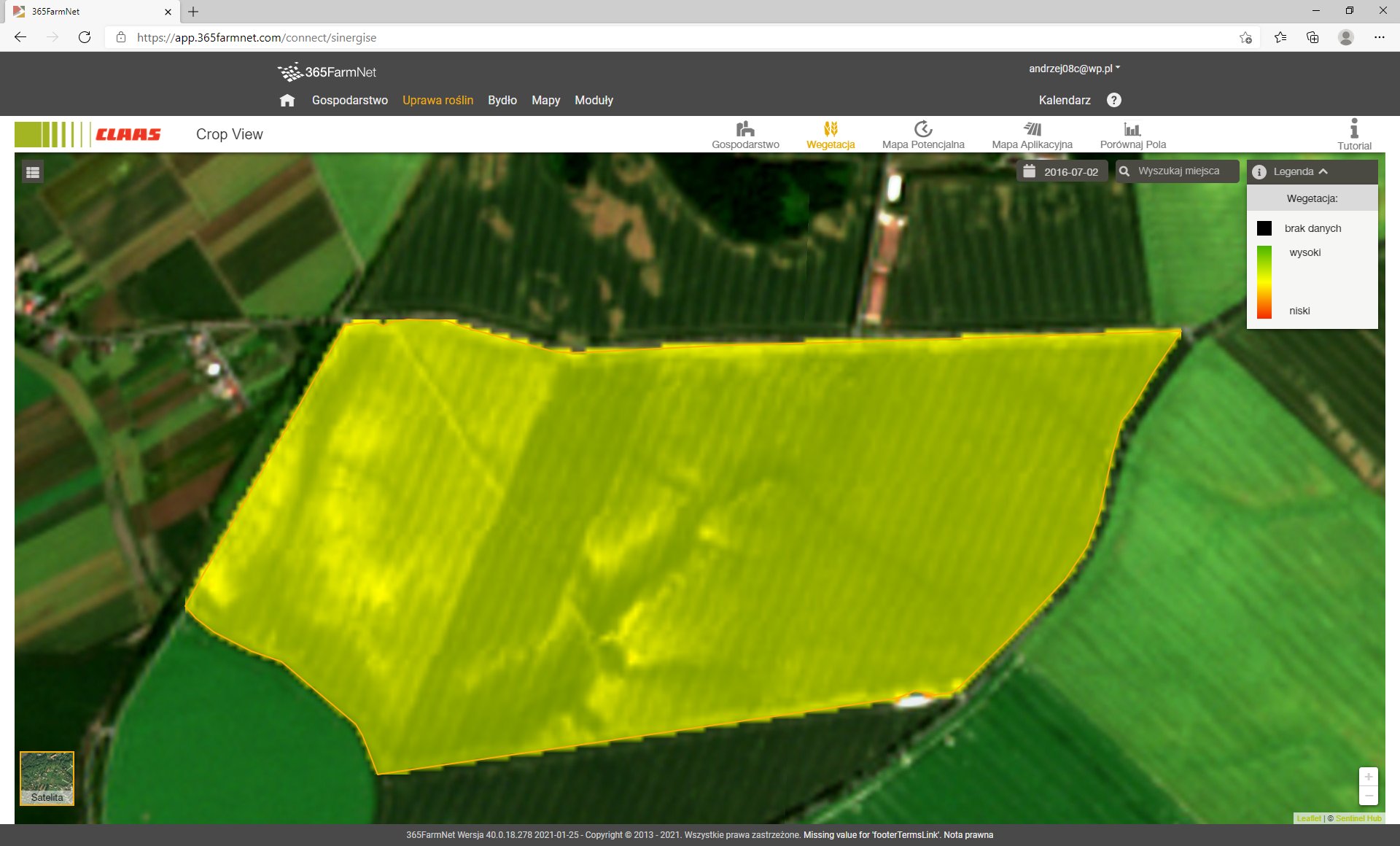
Task: Click the vegetation gradient color scale
Action: pos(1264,282)
